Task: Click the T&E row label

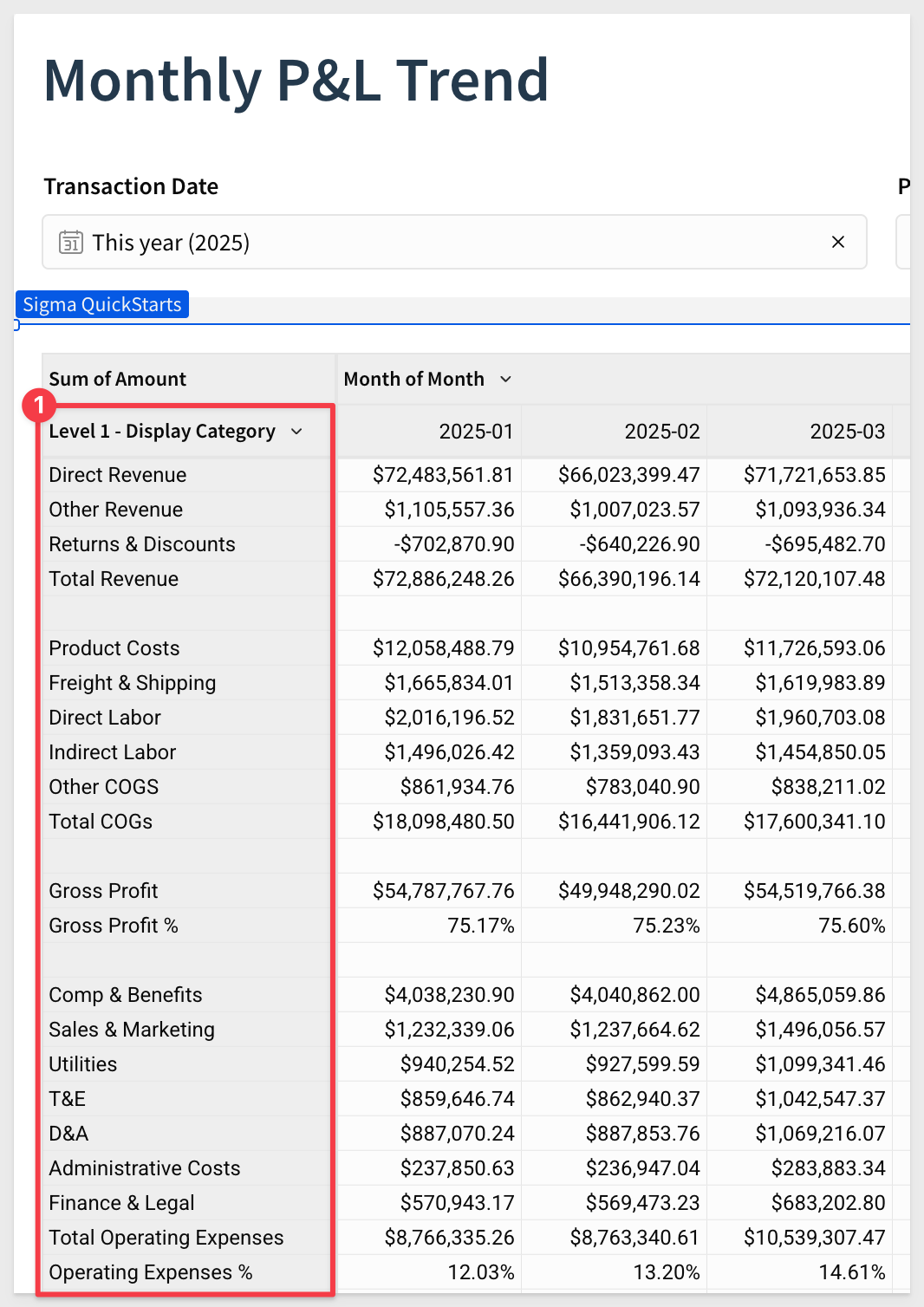Action: click(x=68, y=1099)
